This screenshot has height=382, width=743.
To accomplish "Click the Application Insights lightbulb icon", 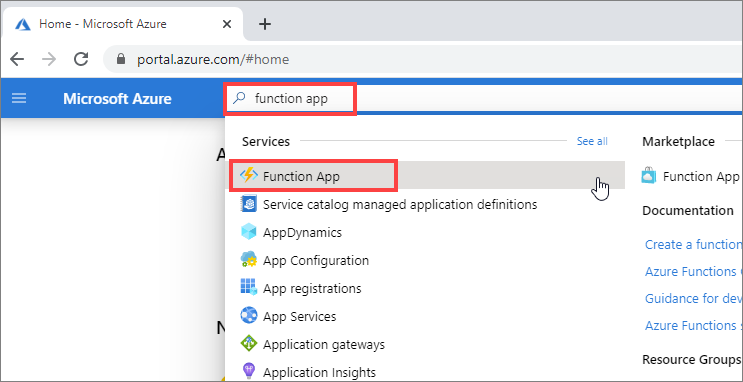I will pyautogui.click(x=249, y=371).
